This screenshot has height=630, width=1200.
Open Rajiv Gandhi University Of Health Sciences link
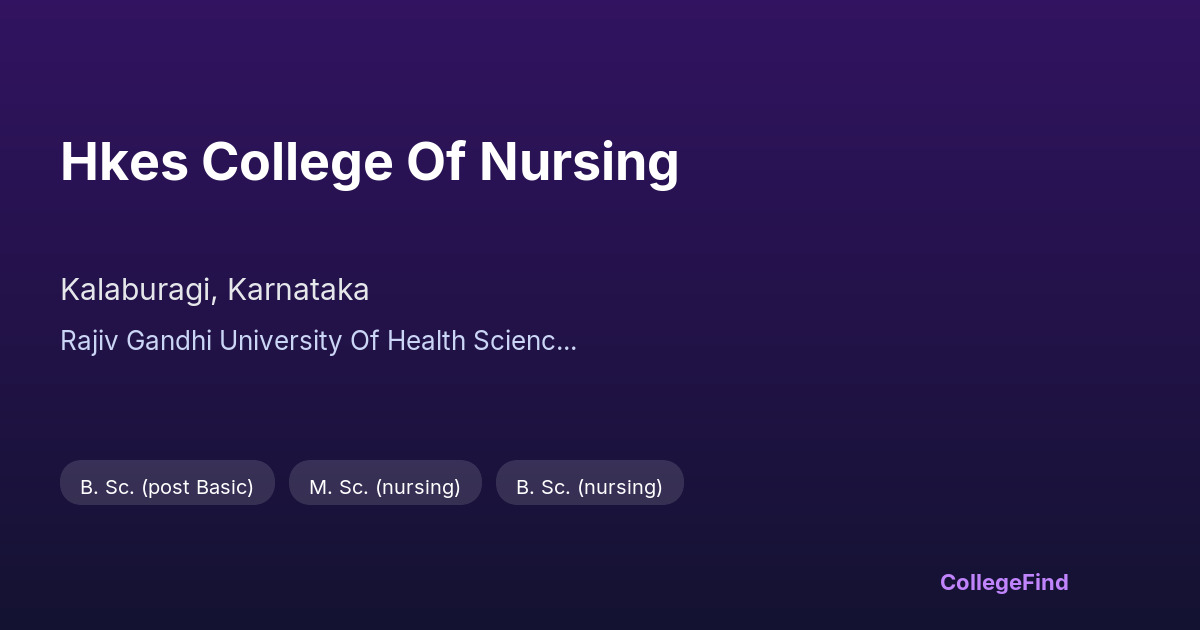click(318, 341)
